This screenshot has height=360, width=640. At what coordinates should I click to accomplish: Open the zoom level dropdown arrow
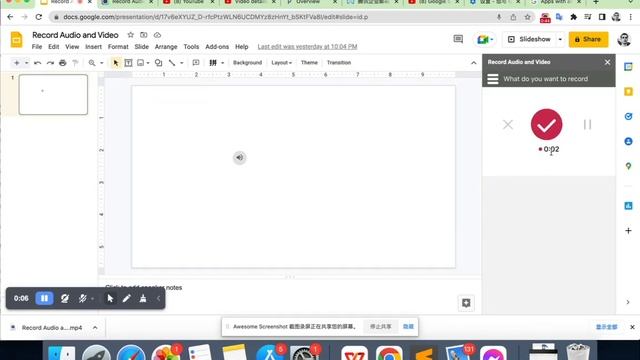[102, 63]
